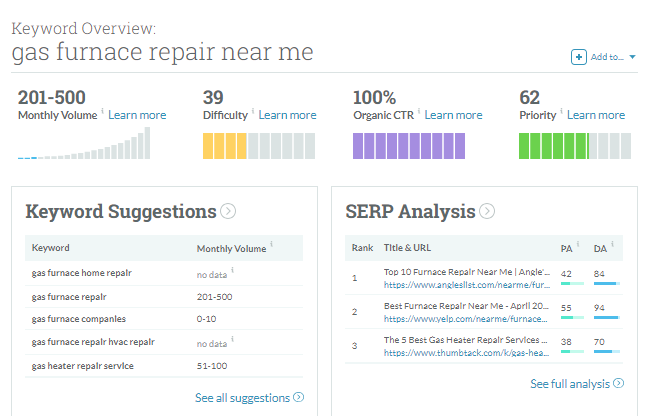Image resolution: width=646 pixels, height=416 pixels.
Task: Select keyword 'gas furnace repair' row
Action: coord(164,297)
